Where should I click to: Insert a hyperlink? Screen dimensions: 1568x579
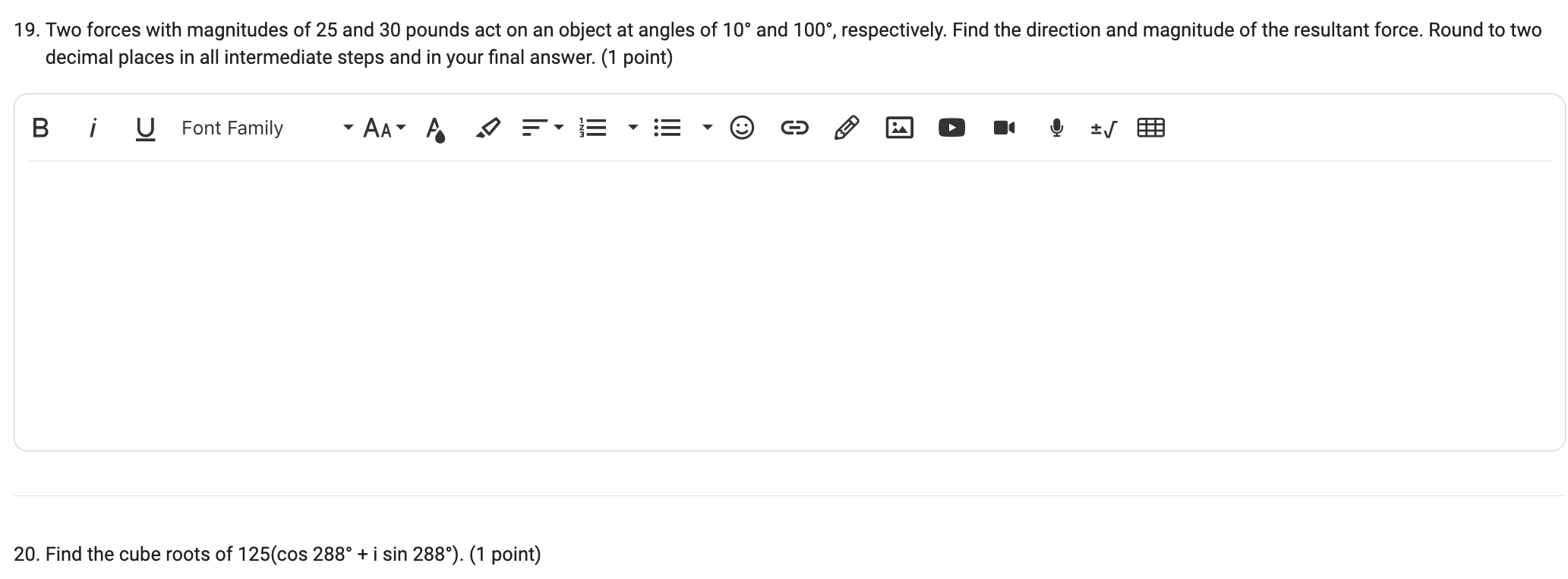[794, 128]
